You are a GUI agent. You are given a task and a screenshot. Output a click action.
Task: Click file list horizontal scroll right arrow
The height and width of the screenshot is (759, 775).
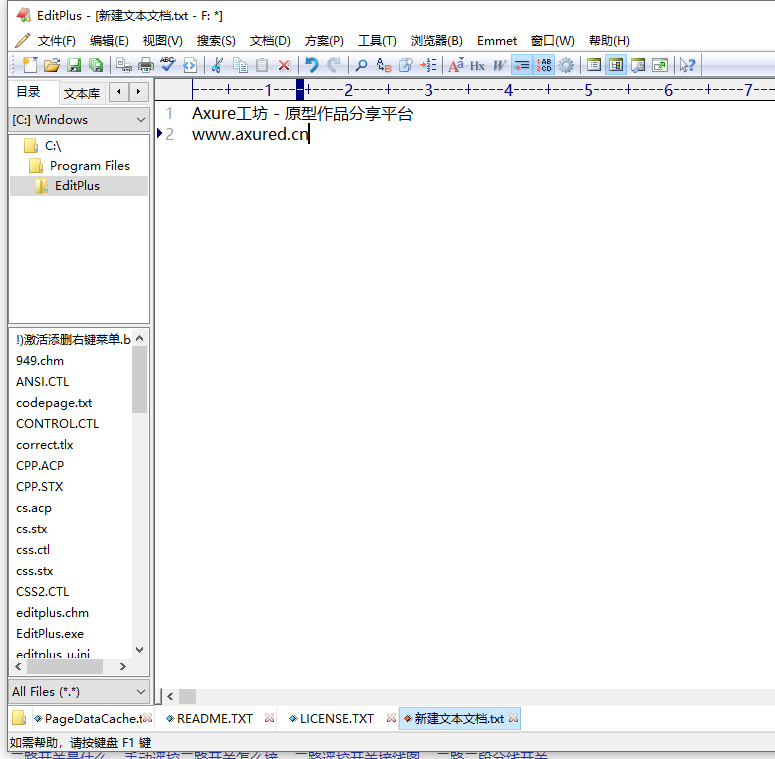123,667
